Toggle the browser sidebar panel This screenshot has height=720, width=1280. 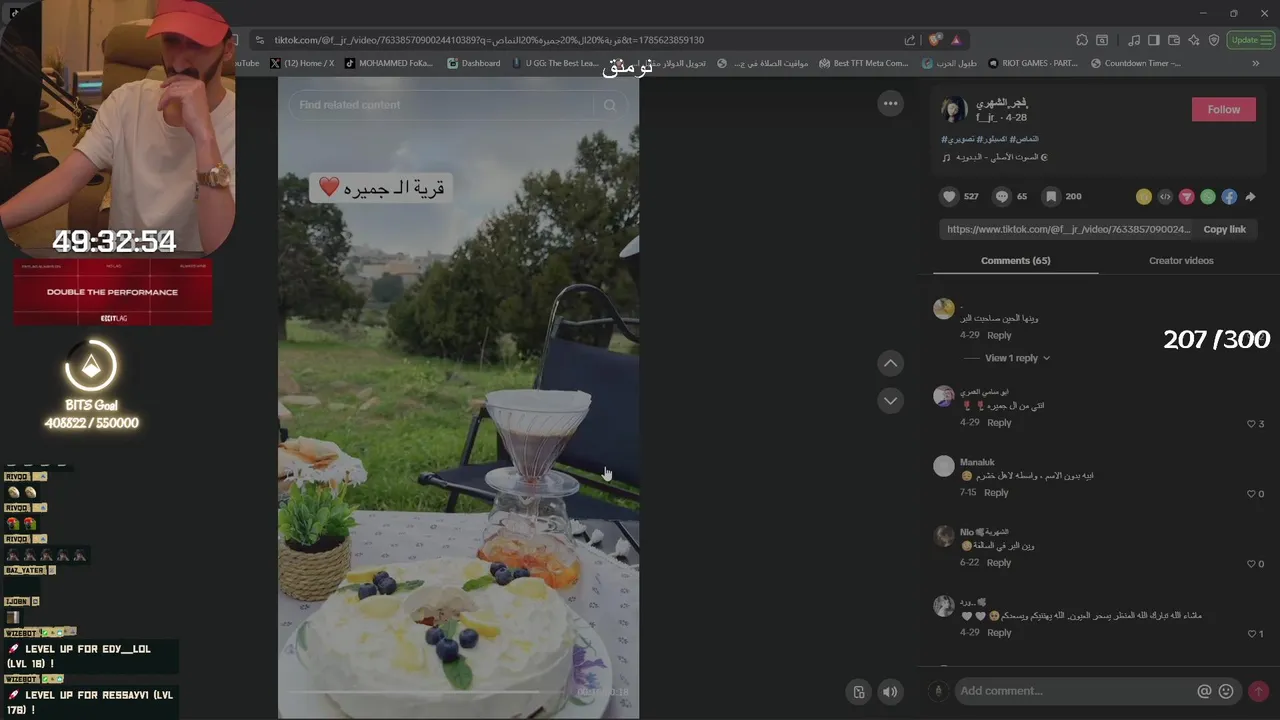(x=1153, y=40)
